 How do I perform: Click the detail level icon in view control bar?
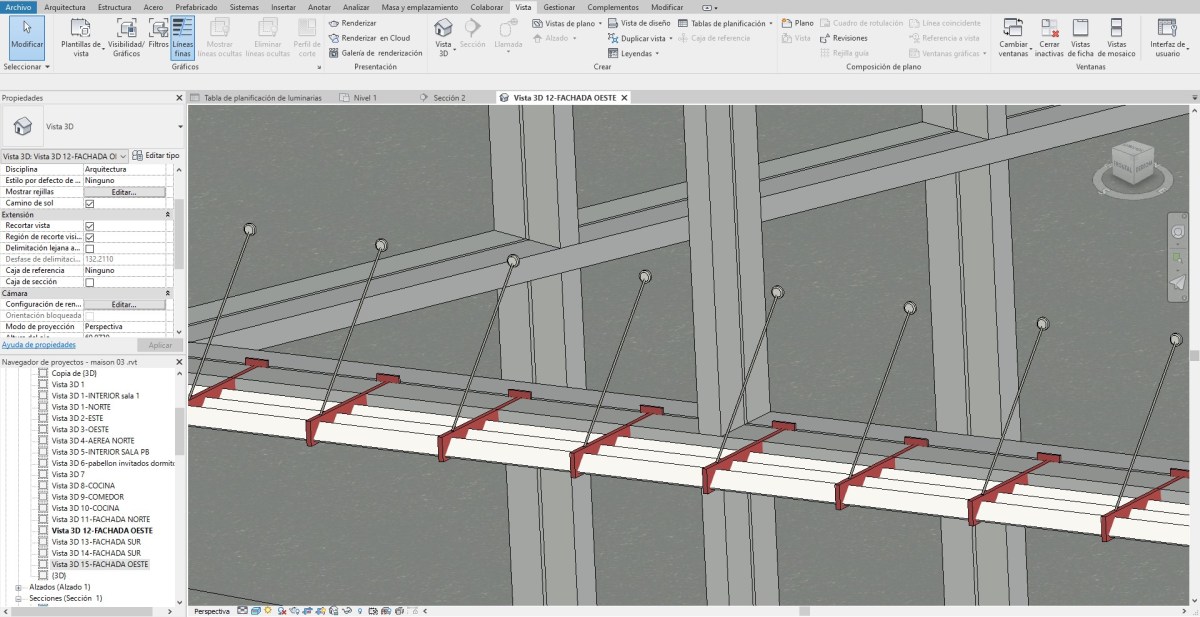tap(242, 610)
